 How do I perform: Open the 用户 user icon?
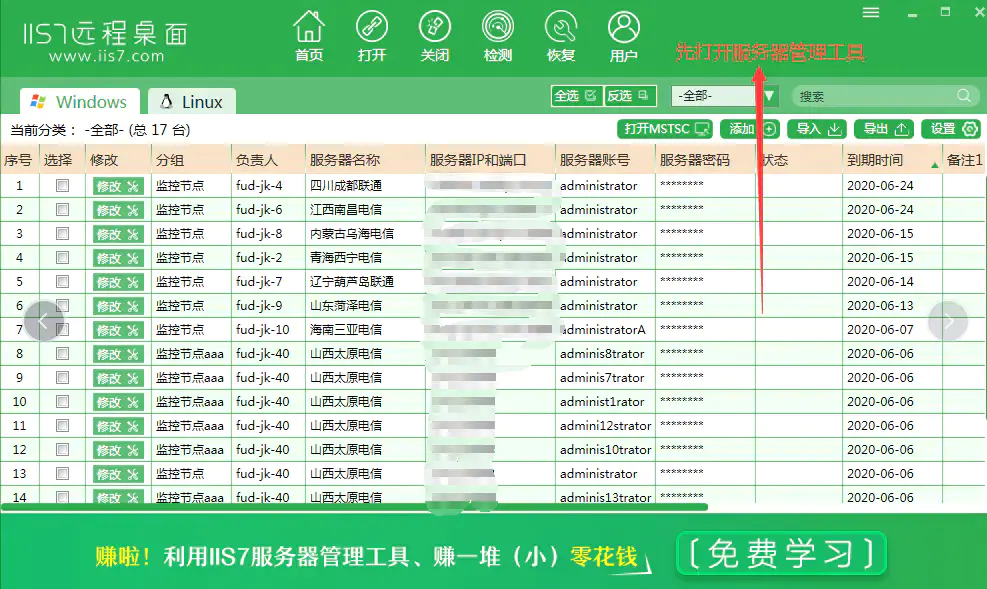623,36
